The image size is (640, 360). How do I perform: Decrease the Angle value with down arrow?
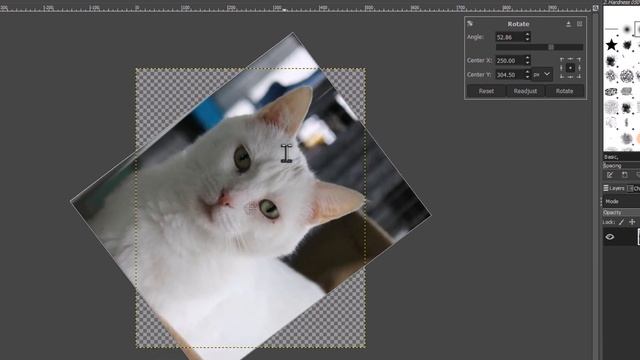pyautogui.click(x=527, y=40)
